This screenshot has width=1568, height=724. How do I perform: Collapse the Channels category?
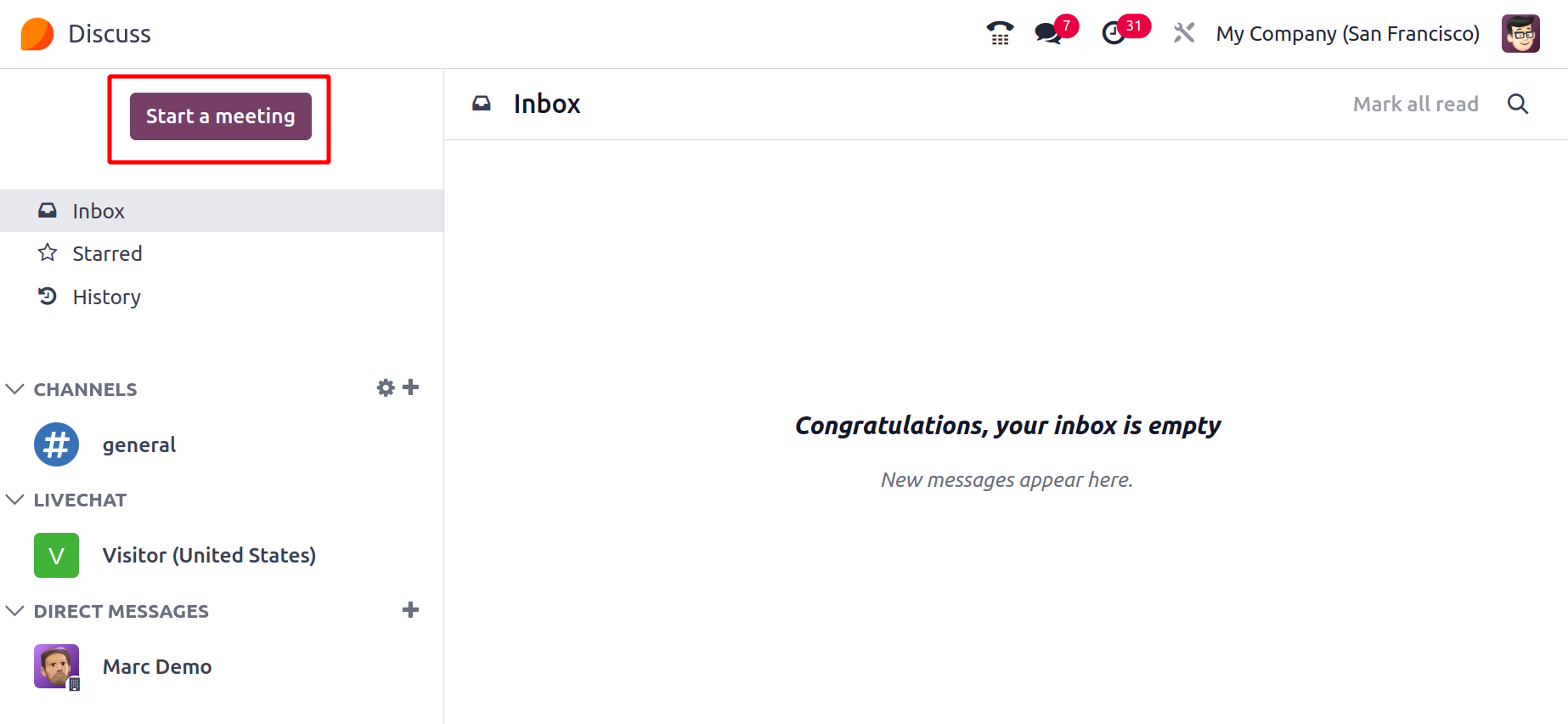[15, 389]
